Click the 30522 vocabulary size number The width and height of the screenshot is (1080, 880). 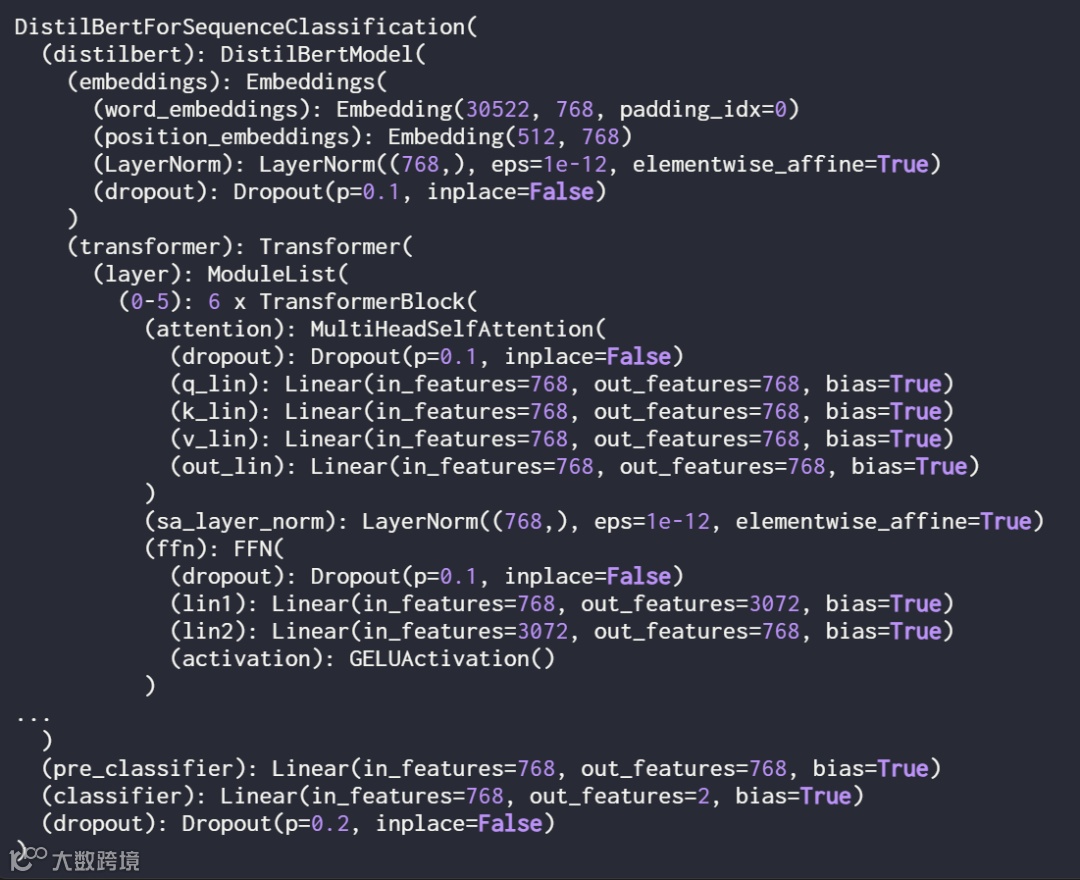coord(498,109)
